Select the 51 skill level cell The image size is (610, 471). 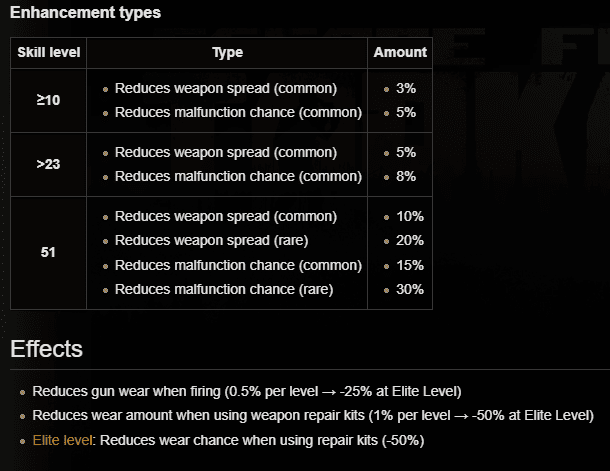48,252
